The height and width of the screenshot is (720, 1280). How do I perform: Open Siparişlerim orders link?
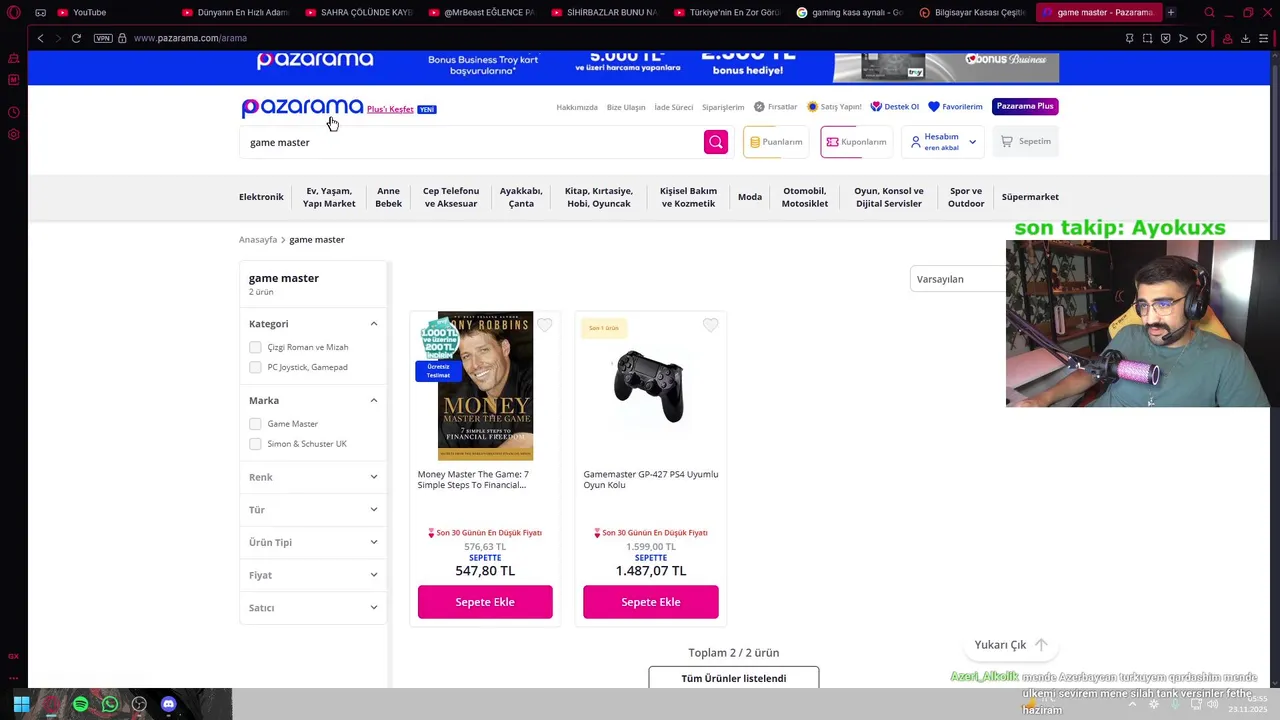pyautogui.click(x=723, y=107)
